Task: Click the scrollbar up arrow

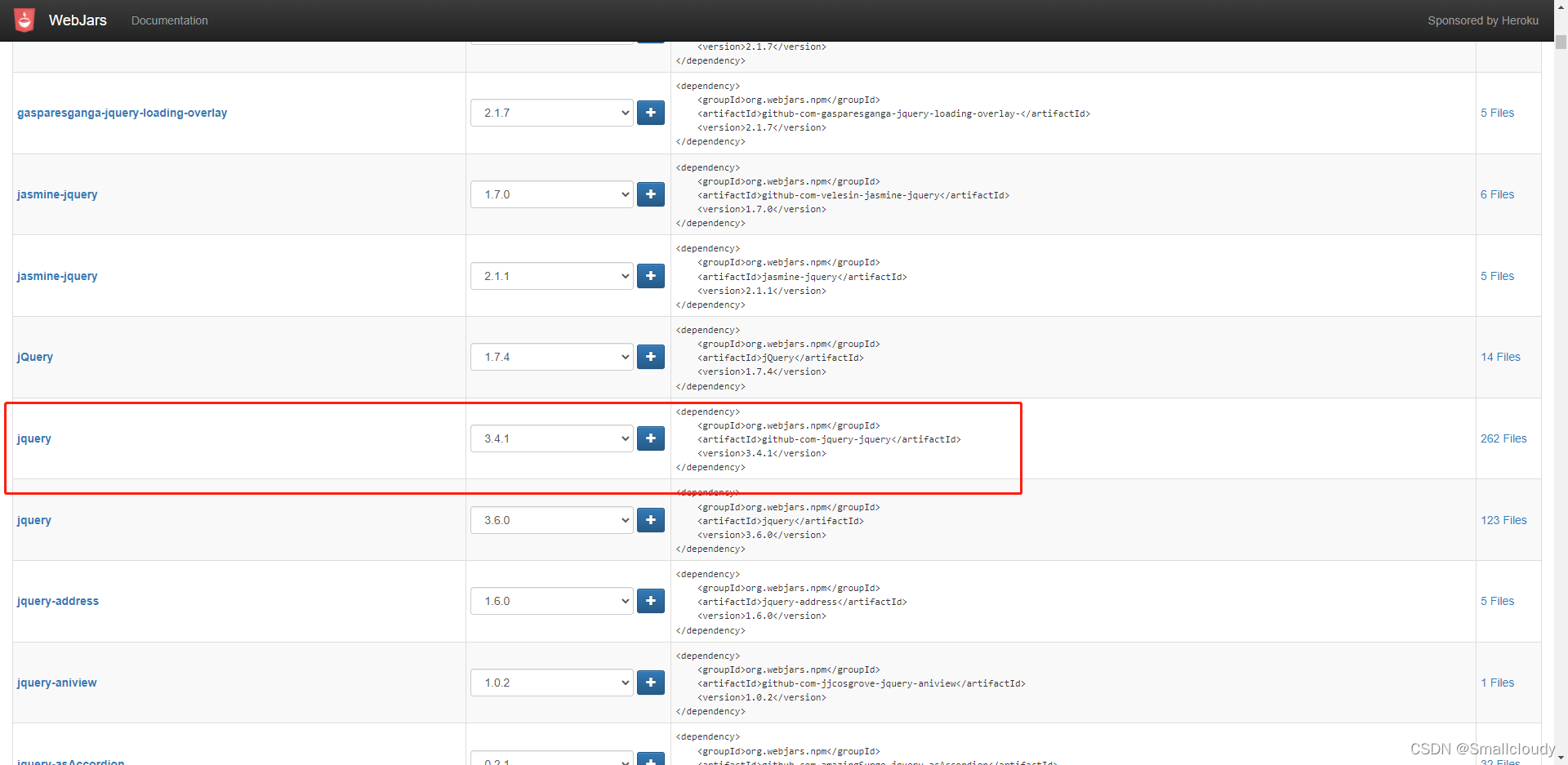Action: [x=1561, y=7]
